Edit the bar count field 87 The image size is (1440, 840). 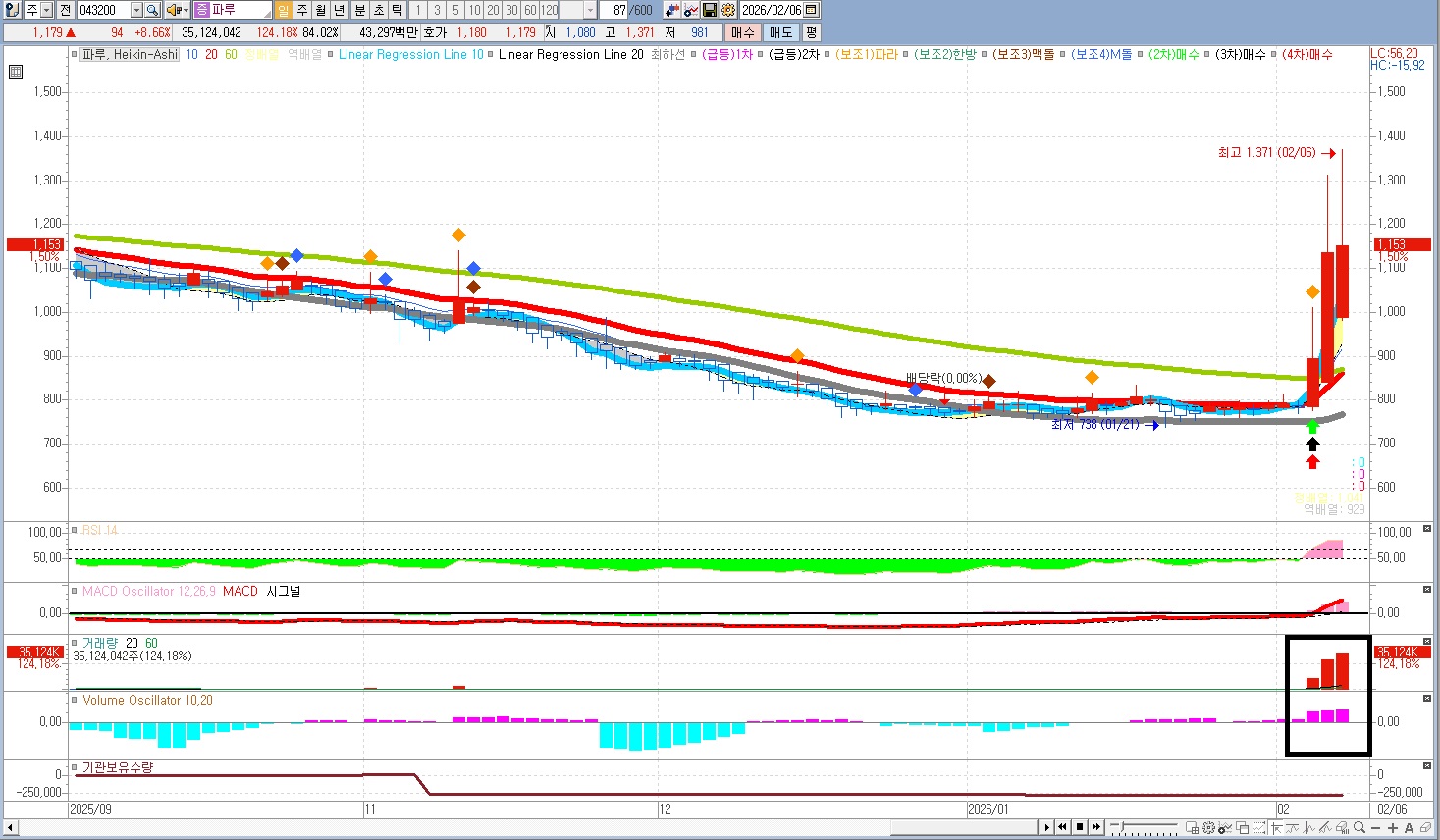(613, 10)
